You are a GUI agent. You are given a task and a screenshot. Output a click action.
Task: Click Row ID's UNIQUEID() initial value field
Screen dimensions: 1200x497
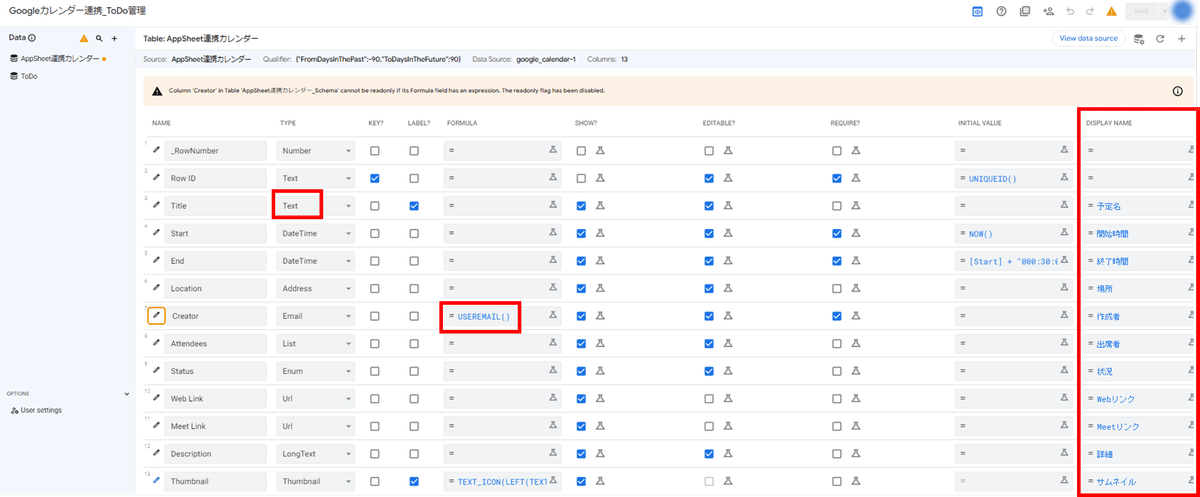click(1014, 178)
